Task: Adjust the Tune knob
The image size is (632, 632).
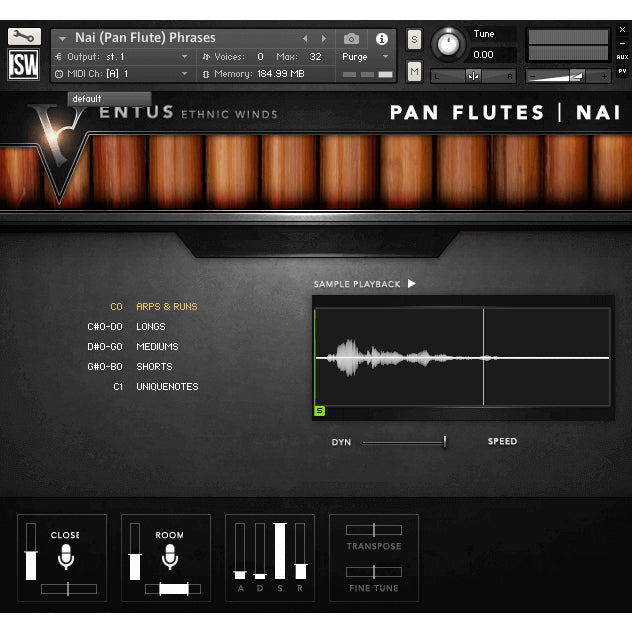Action: [x=448, y=44]
